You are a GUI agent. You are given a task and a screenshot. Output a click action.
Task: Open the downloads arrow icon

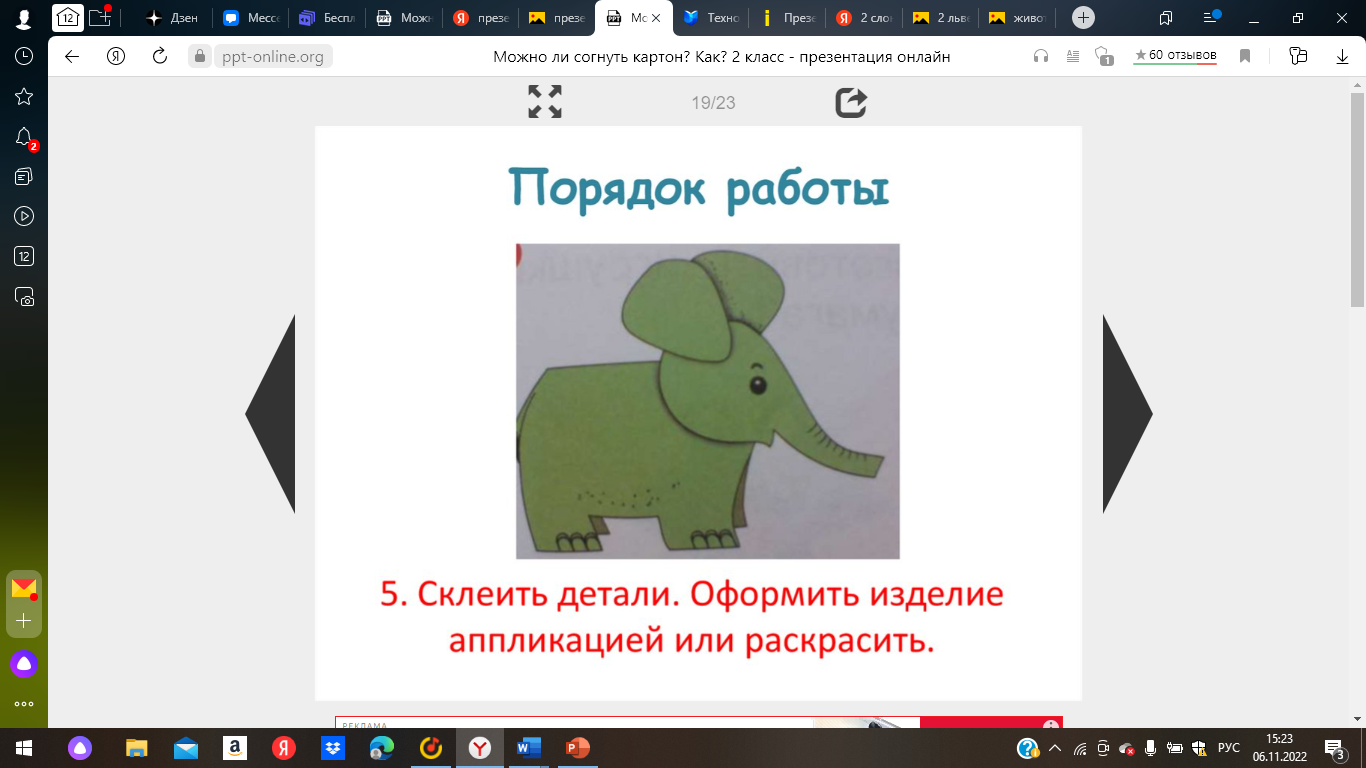point(1342,56)
